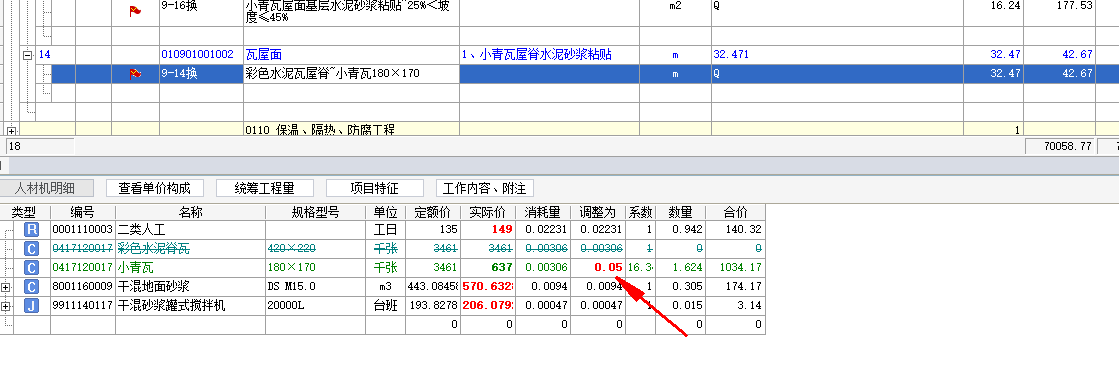
Task: Click code 9911140117 in mixer row
Action: click(x=83, y=306)
